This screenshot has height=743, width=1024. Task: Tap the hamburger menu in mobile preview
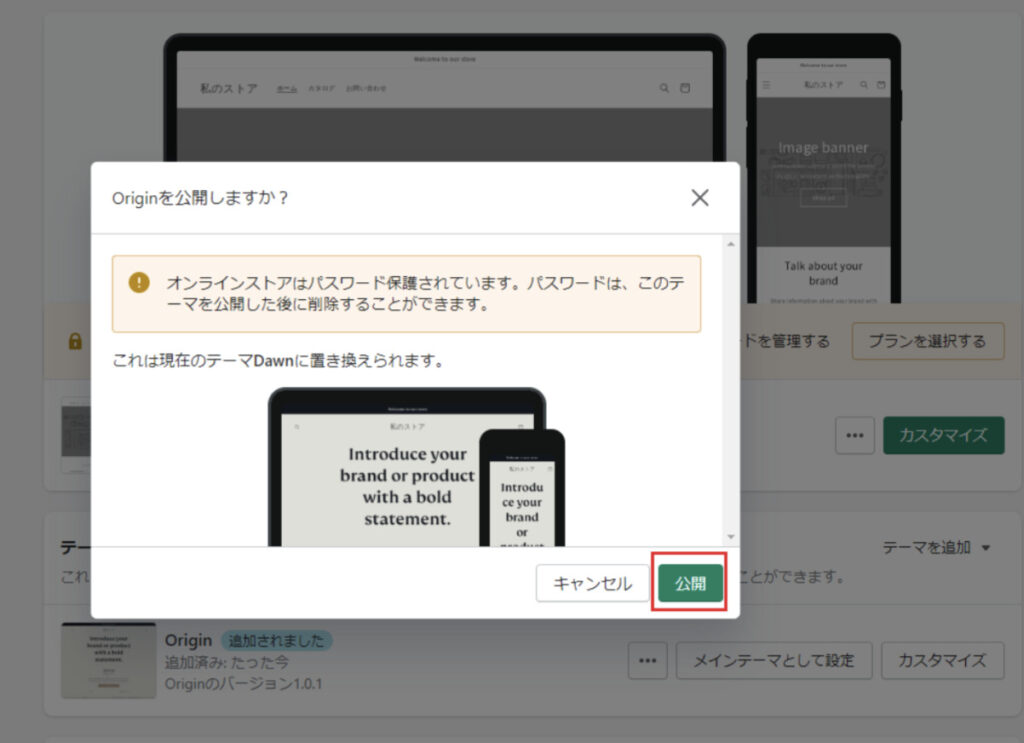point(767,86)
